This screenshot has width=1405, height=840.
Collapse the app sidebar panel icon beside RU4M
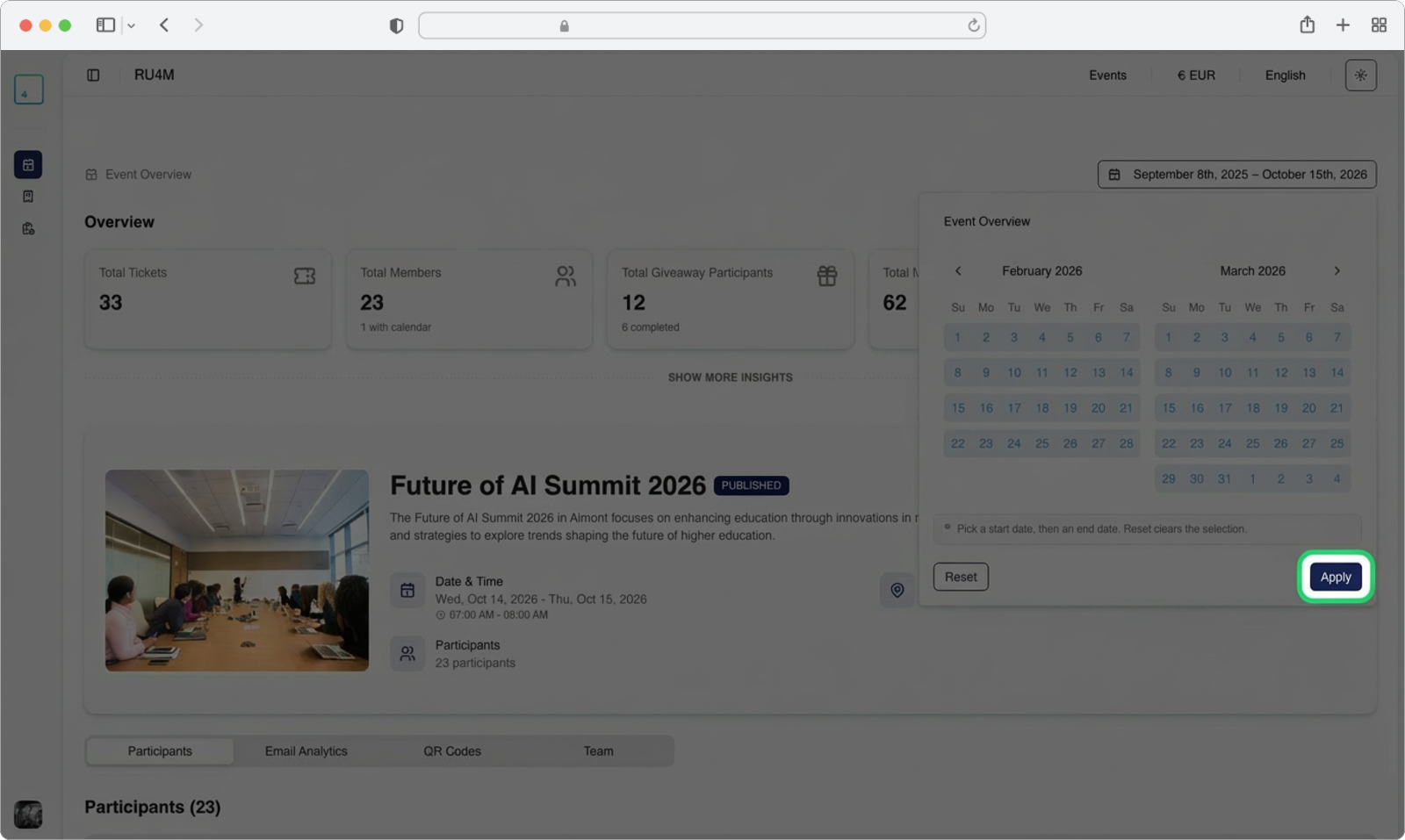coord(93,75)
